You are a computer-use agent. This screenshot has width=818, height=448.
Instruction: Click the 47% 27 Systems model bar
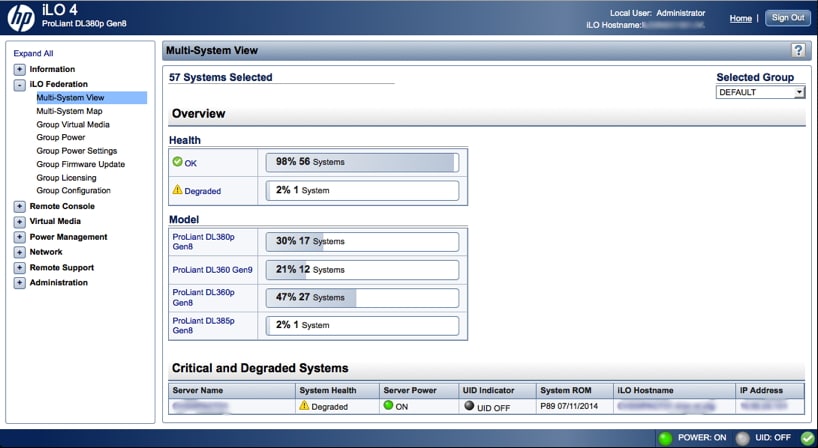[x=362, y=298]
